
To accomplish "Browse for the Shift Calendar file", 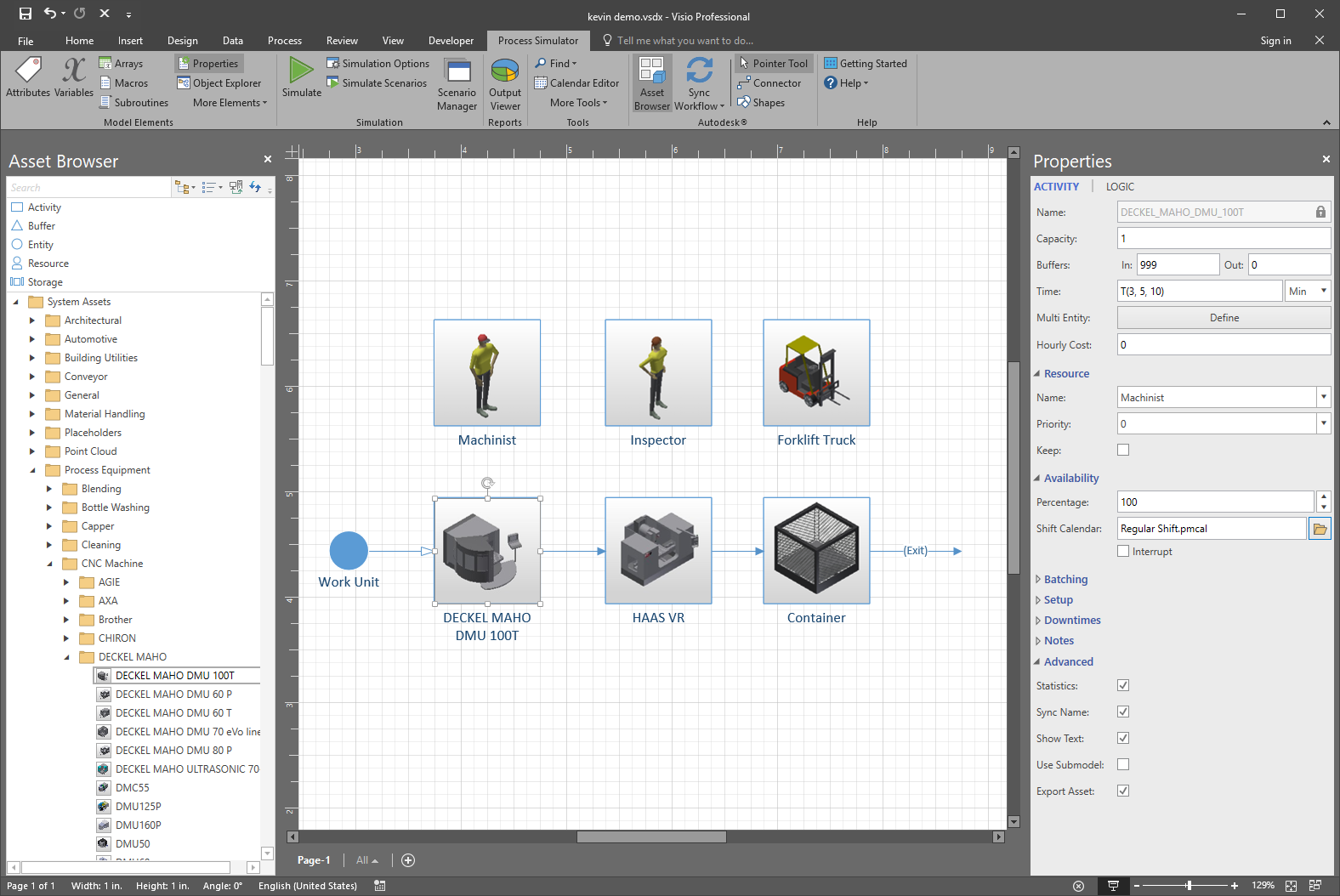I will pos(1320,529).
